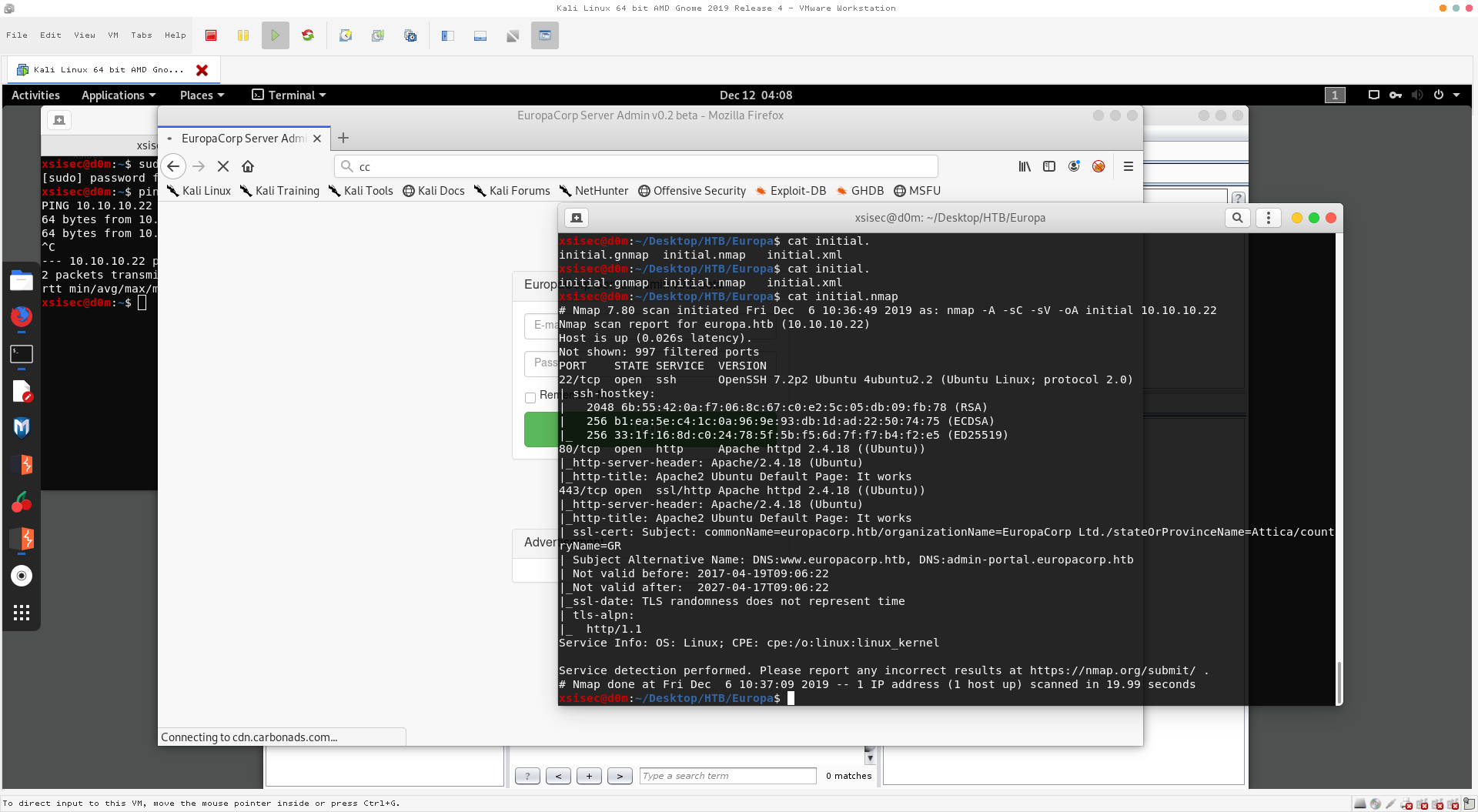
Task: Open search in the Europa terminal
Action: (1237, 218)
